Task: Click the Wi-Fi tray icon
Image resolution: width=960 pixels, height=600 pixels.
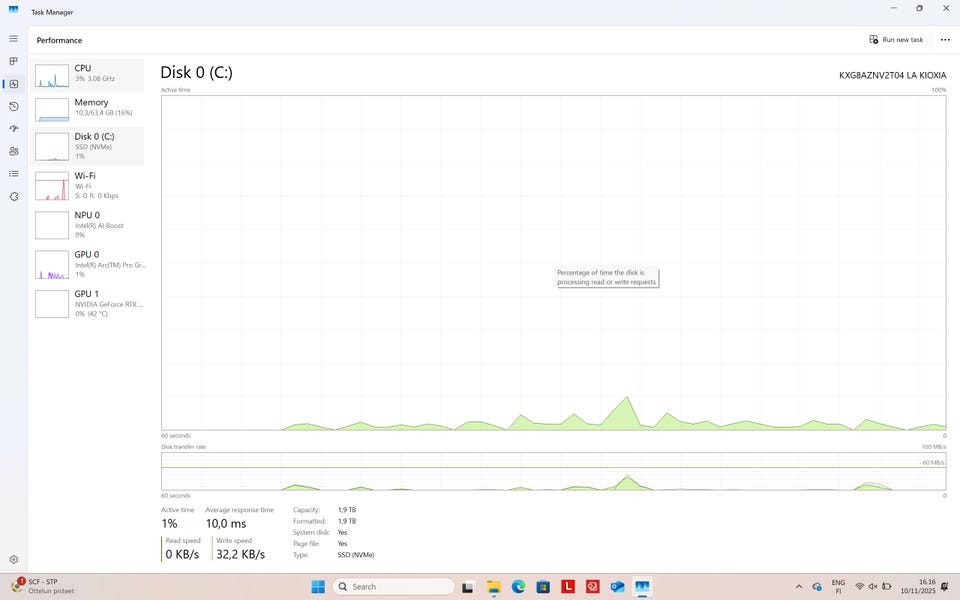Action: (860, 587)
